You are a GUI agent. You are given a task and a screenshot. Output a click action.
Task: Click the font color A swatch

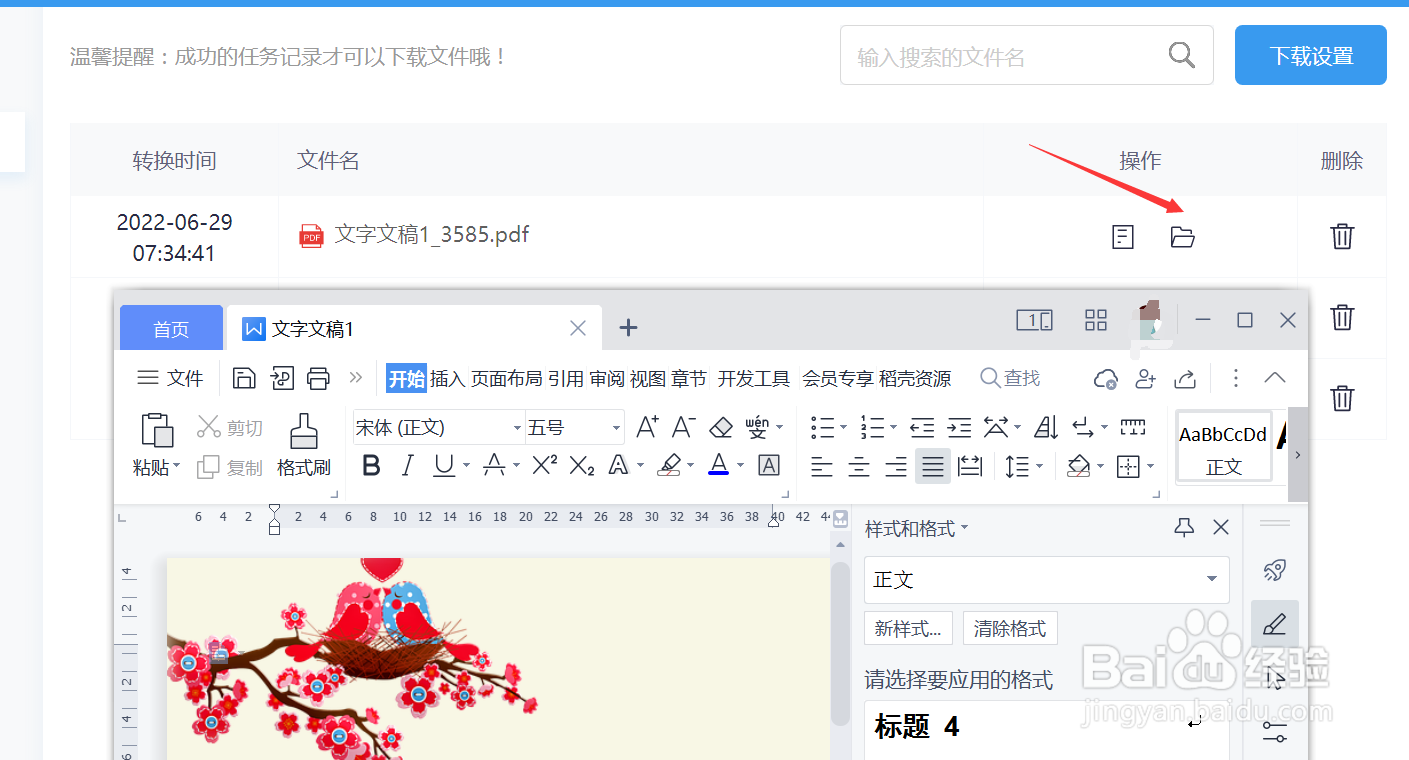[718, 465]
